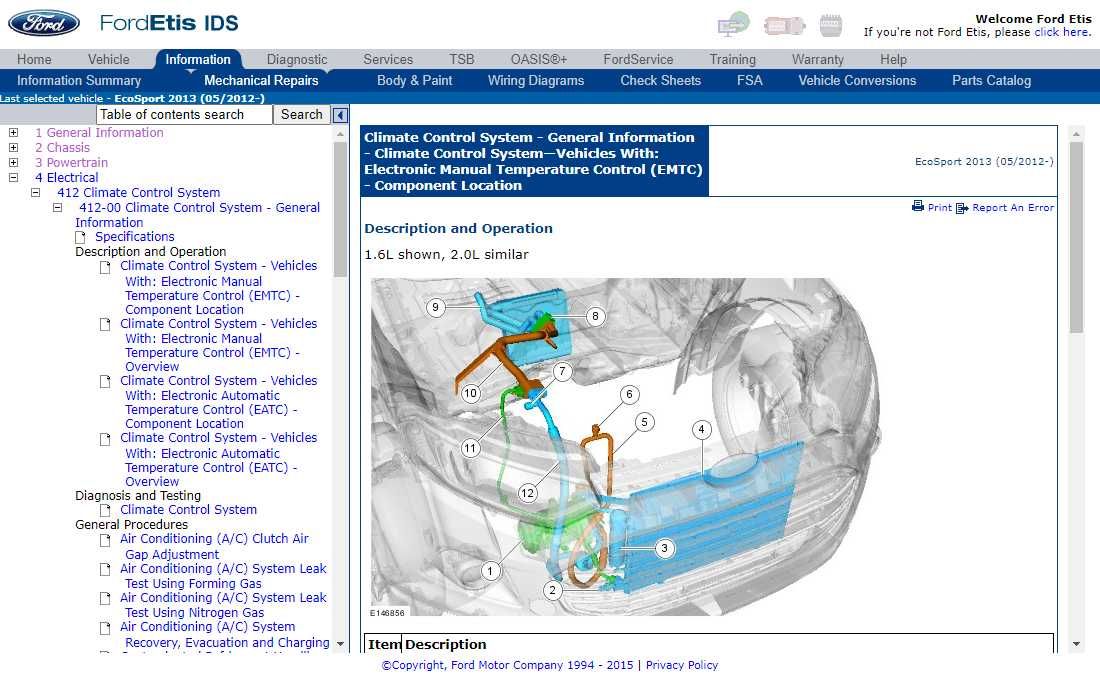This screenshot has width=1100, height=697.
Task: Expand the 2 Chassis node
Action: (13, 147)
